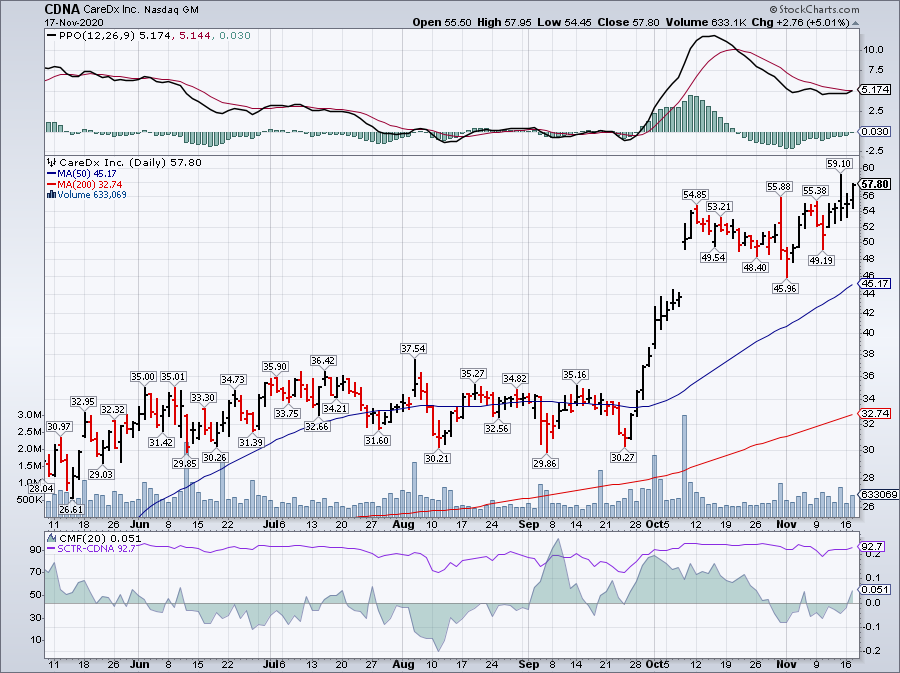The width and height of the screenshot is (900, 673).
Task: Click the 34.82 high price label
Action: click(515, 379)
